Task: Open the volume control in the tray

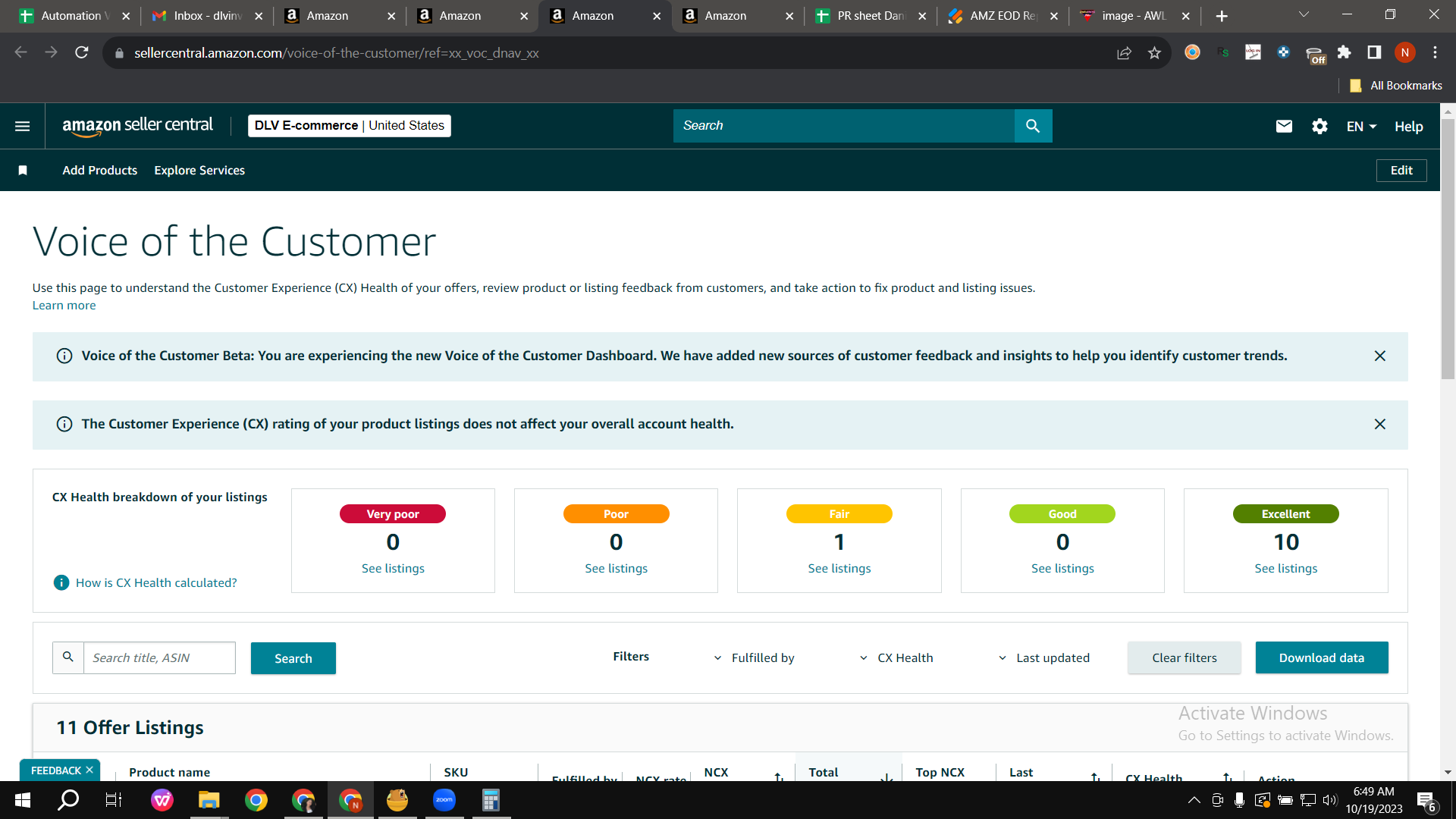Action: coord(1330,800)
